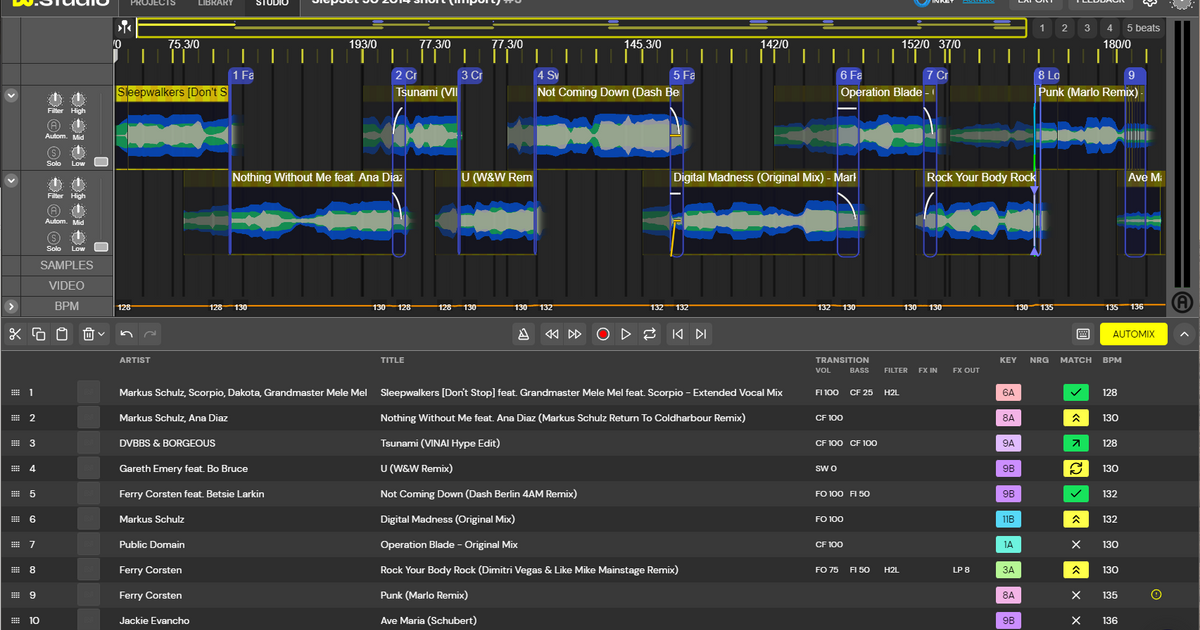Rewind playback

point(551,334)
